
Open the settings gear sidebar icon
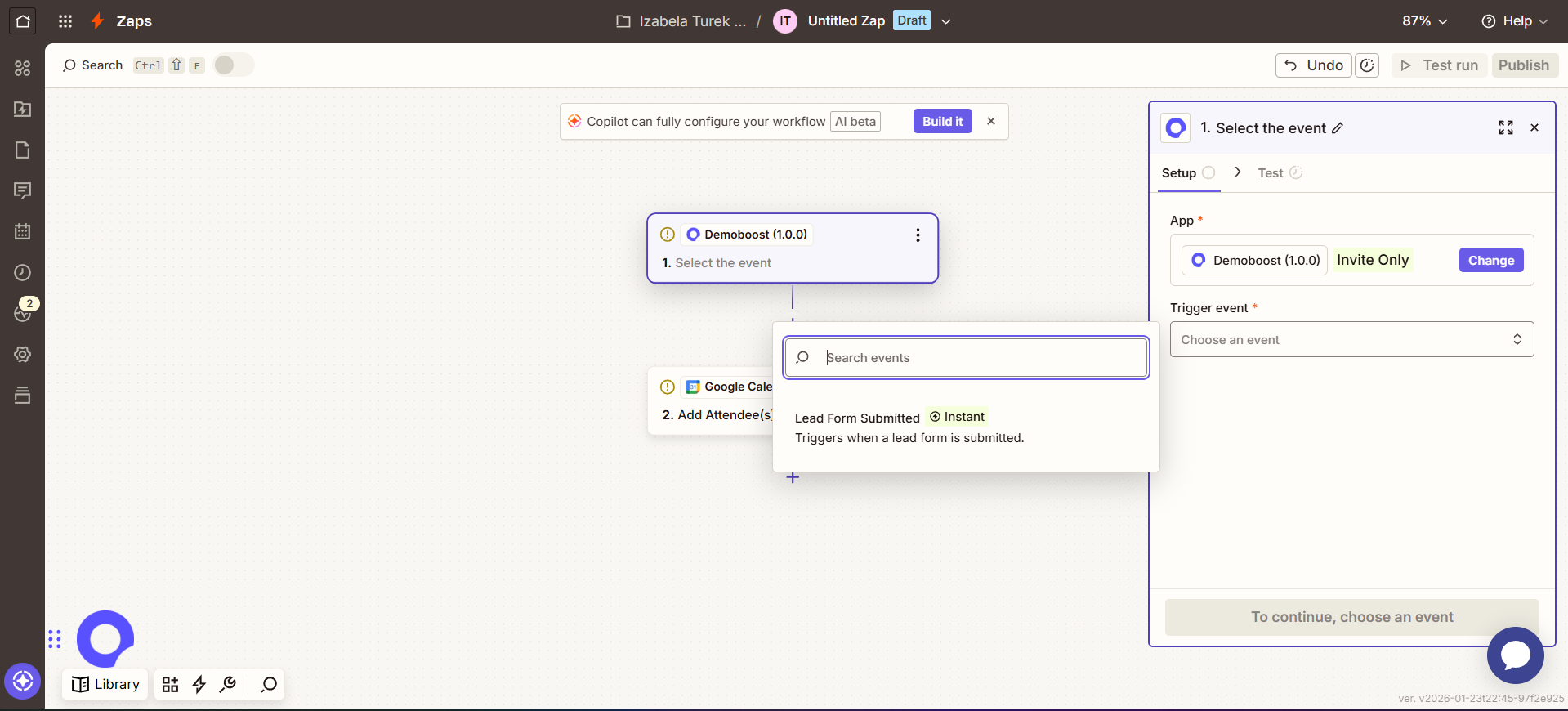(22, 354)
